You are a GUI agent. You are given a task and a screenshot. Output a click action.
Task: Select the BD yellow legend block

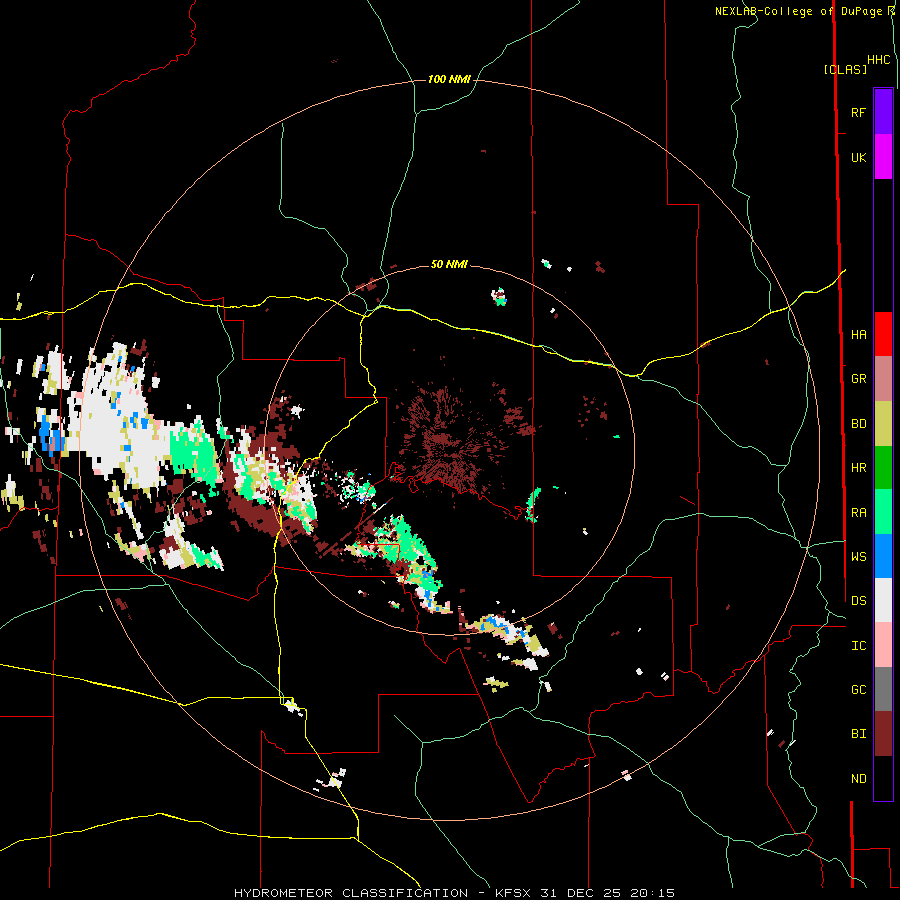point(883,424)
